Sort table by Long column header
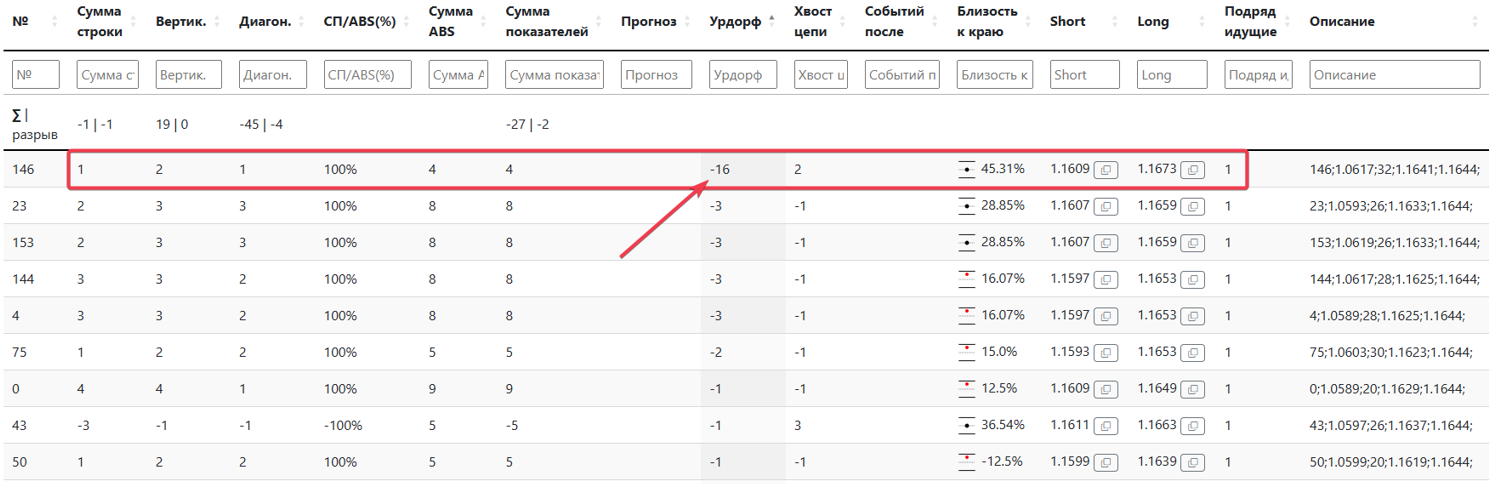Viewport: 1495px width, 484px height. click(x=1153, y=22)
